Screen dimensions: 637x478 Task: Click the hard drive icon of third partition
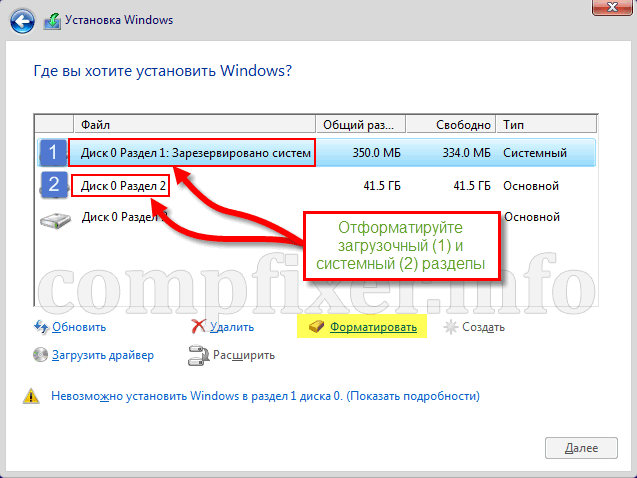click(55, 219)
